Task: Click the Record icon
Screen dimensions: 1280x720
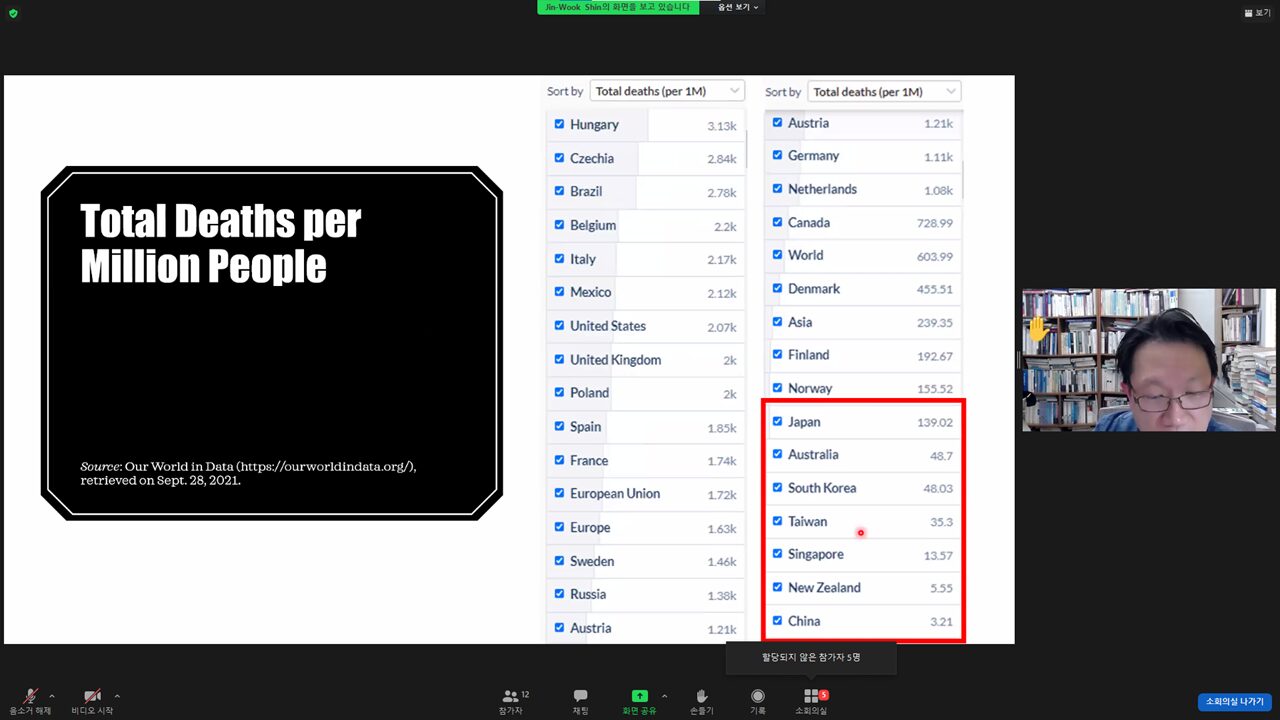Action: coord(758,697)
